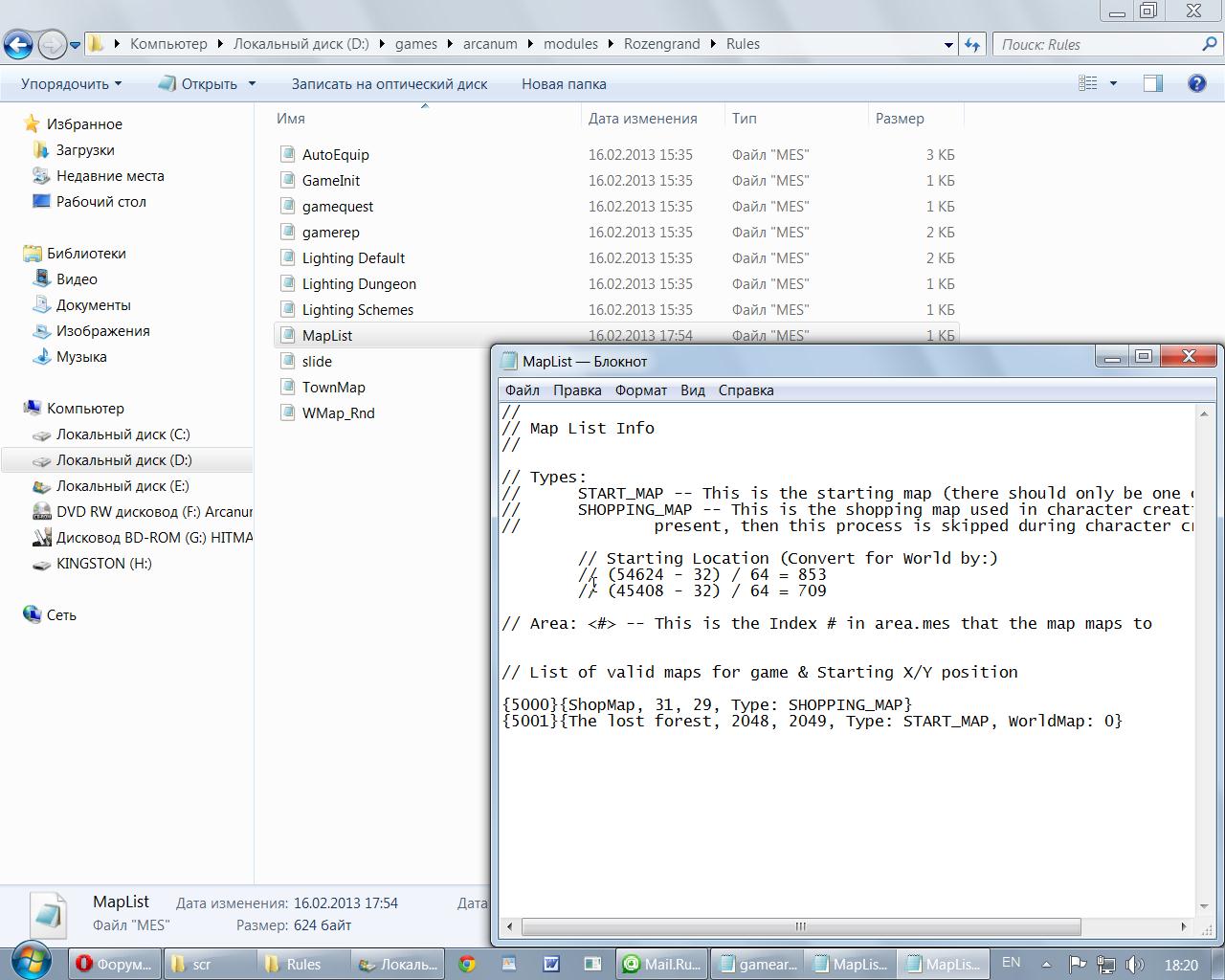Expand the Упорядочить dropdown menu
1225x980 pixels.
72,83
